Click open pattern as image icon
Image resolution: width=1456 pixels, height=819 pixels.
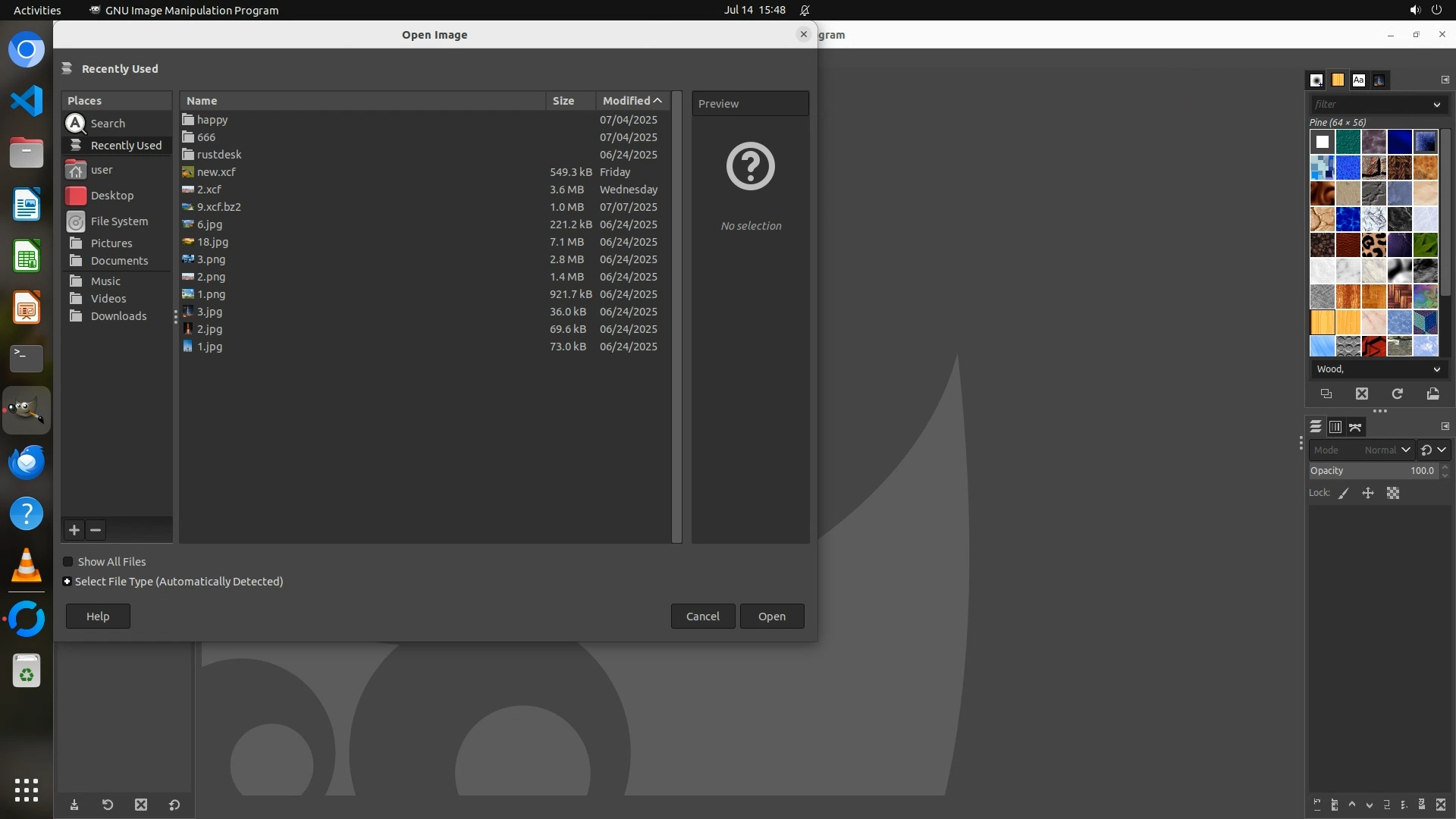(1432, 394)
